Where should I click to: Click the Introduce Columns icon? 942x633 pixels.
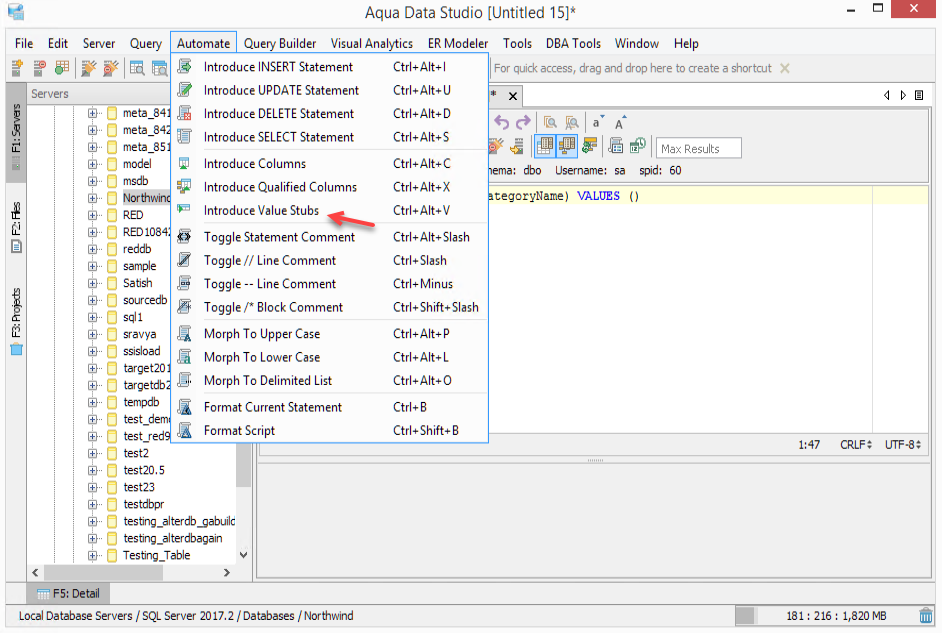[x=185, y=163]
